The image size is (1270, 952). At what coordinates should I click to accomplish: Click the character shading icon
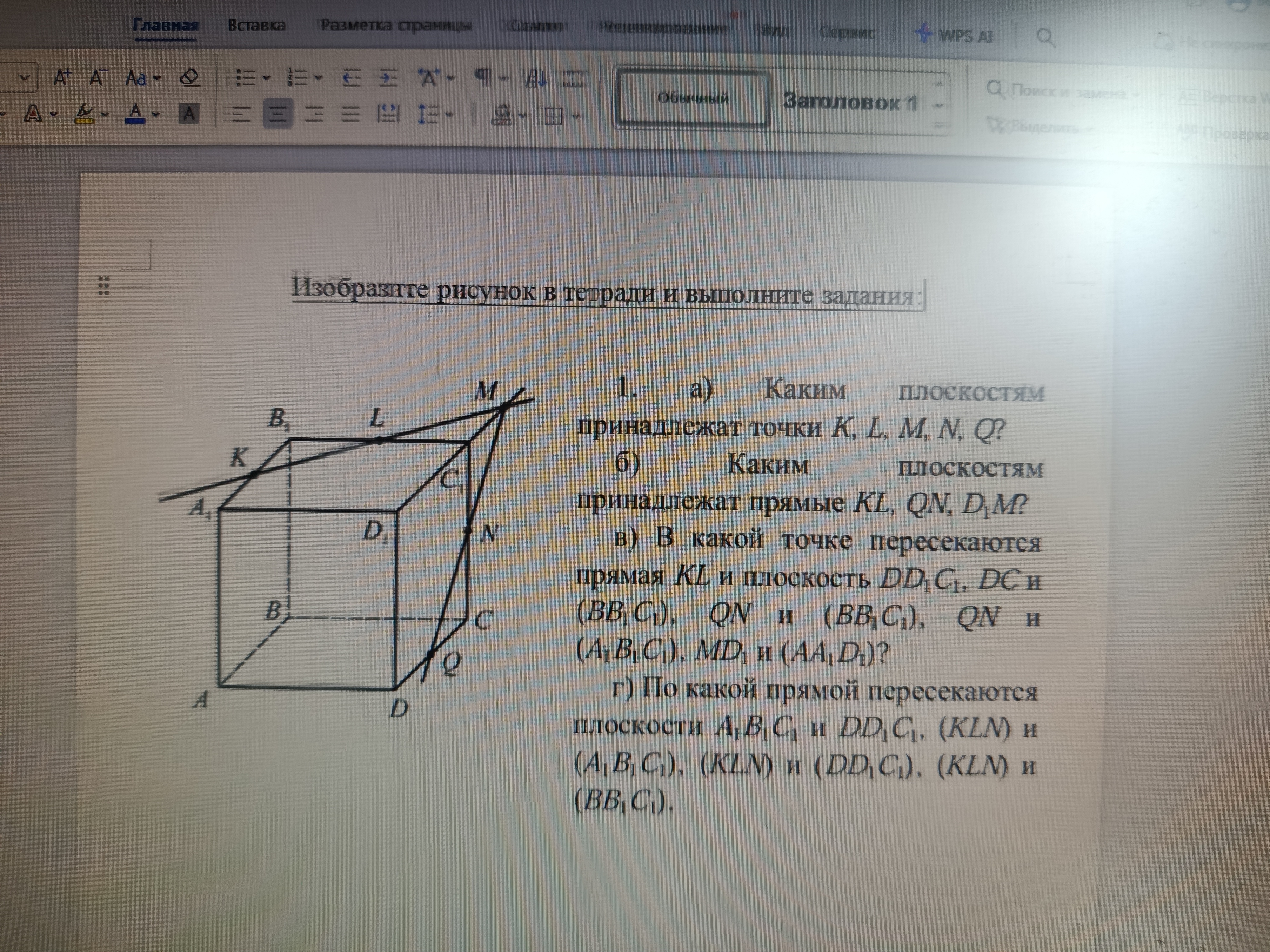click(x=189, y=114)
